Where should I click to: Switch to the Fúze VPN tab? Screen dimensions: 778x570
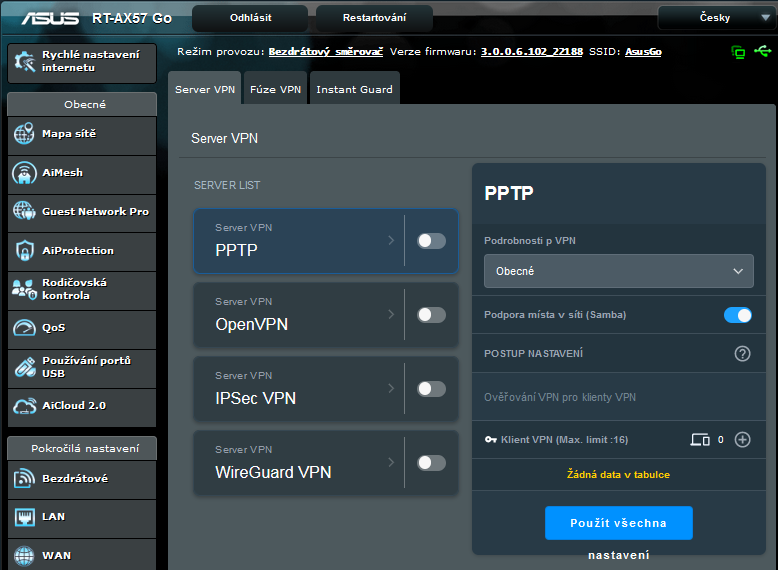(275, 90)
